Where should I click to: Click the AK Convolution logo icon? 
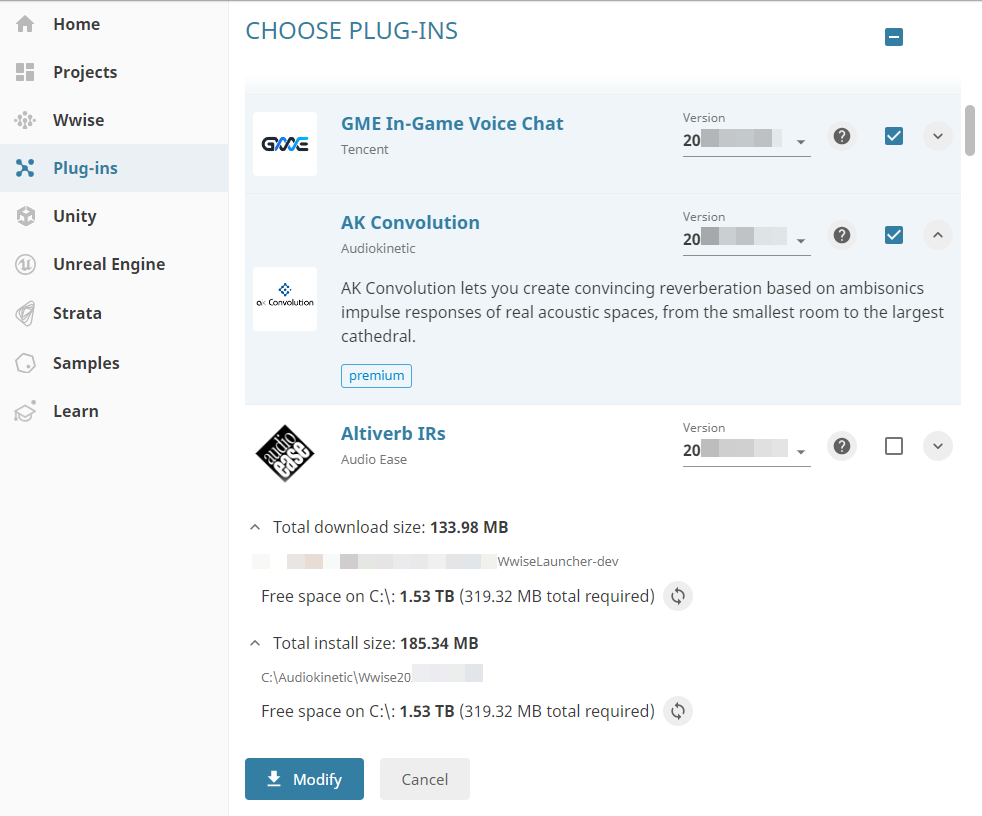(x=285, y=299)
